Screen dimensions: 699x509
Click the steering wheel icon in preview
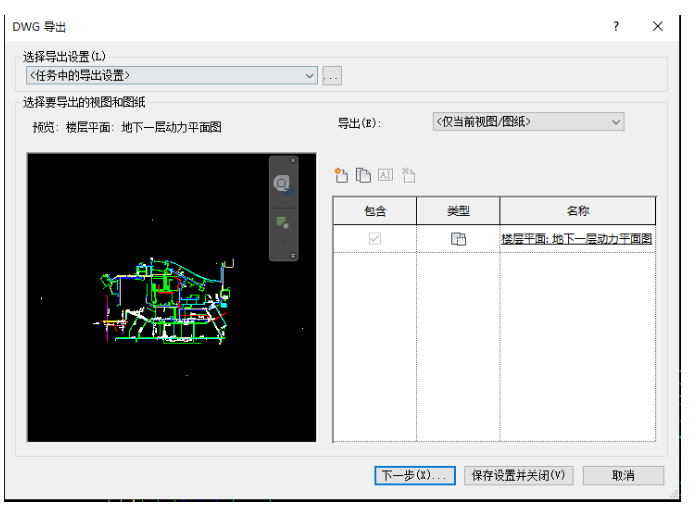(x=282, y=184)
